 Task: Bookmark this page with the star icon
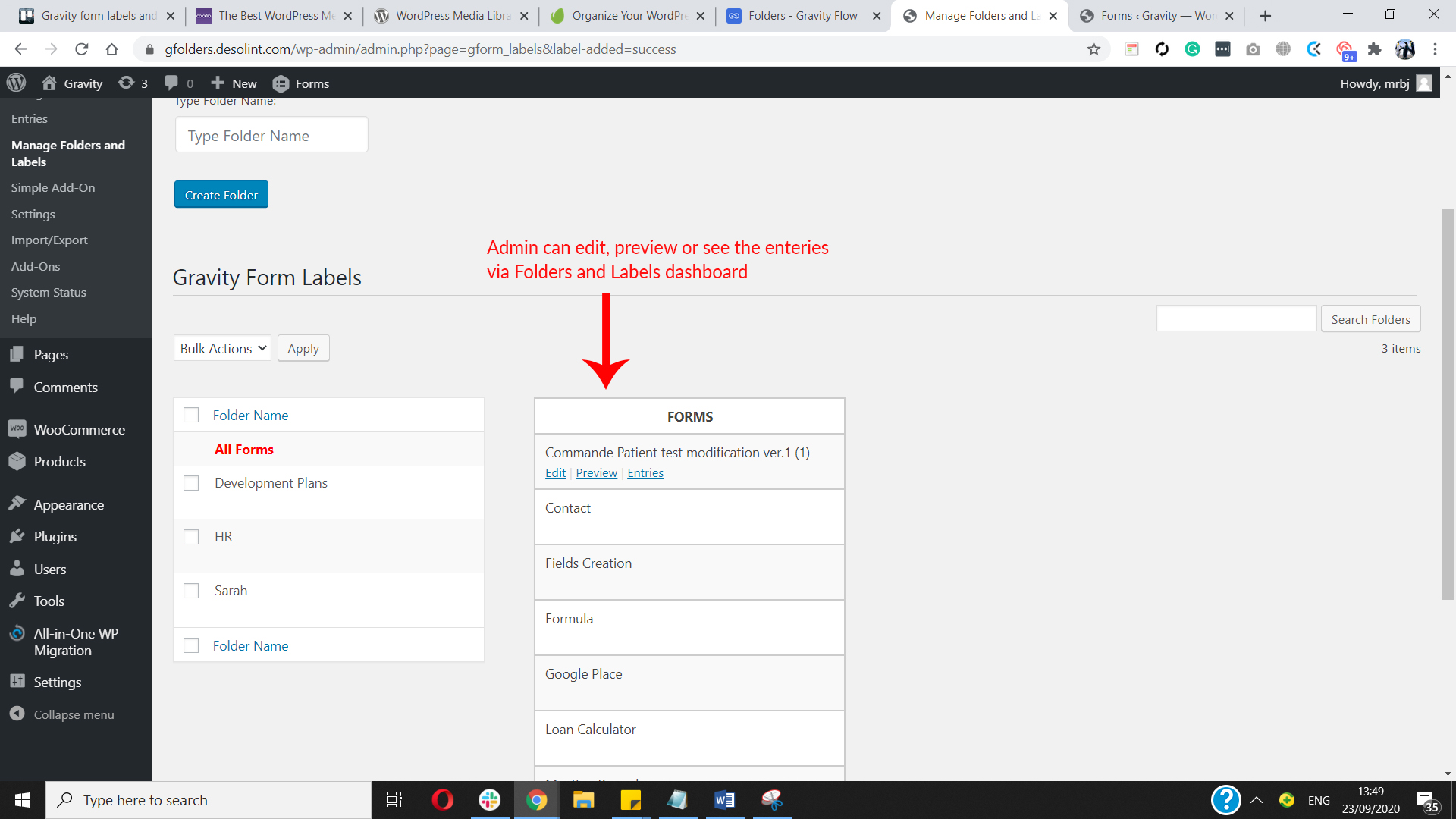1094,49
